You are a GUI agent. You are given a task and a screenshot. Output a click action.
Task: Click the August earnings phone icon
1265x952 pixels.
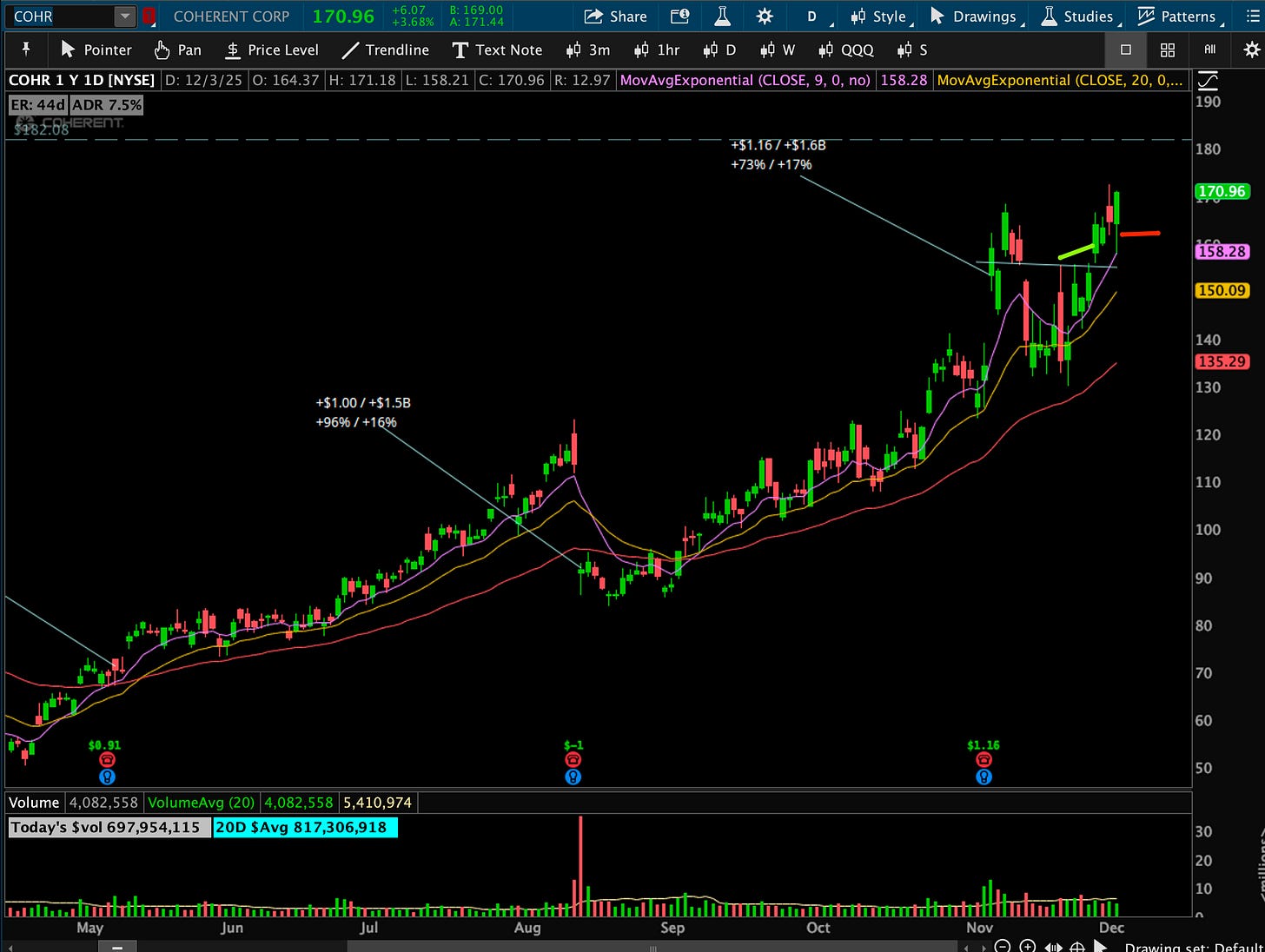tap(573, 760)
